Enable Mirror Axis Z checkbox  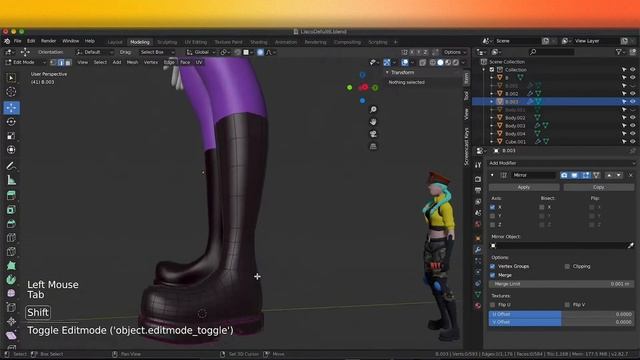tap(492, 225)
